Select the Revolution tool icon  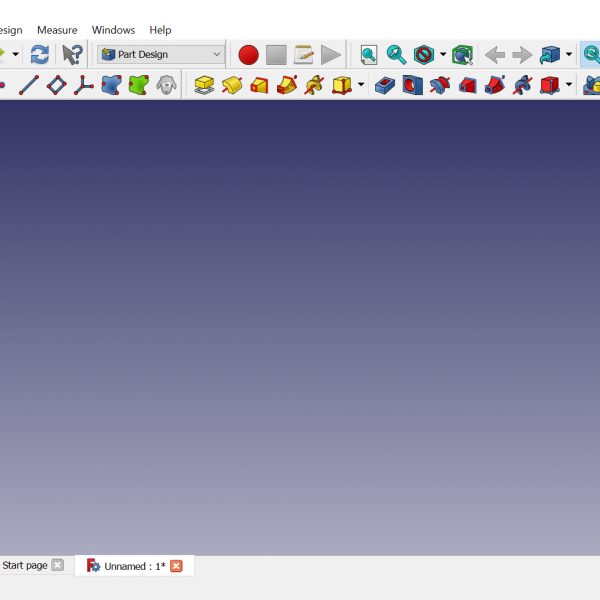click(232, 85)
